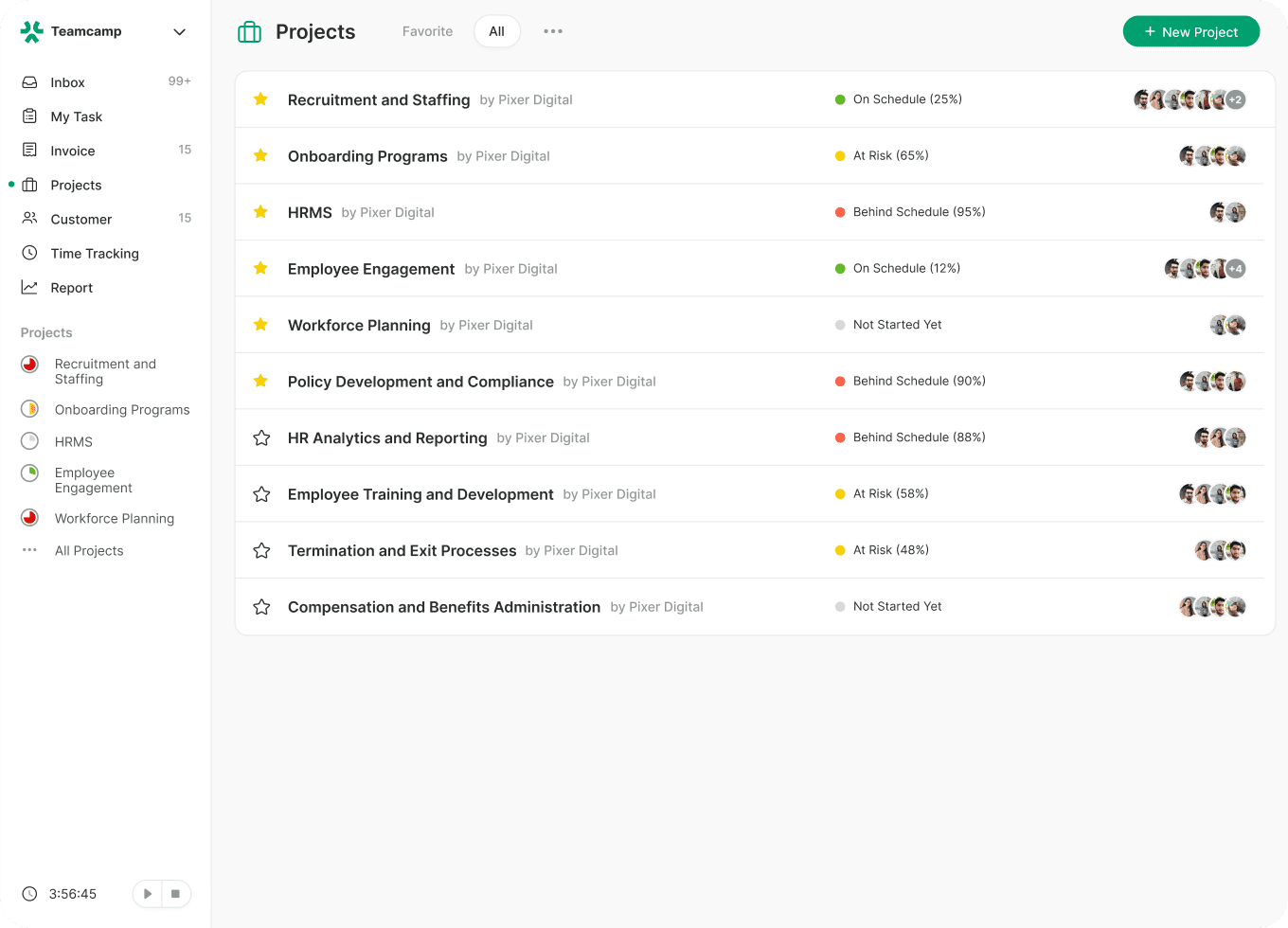Click the Invoice document icon

pyautogui.click(x=29, y=151)
